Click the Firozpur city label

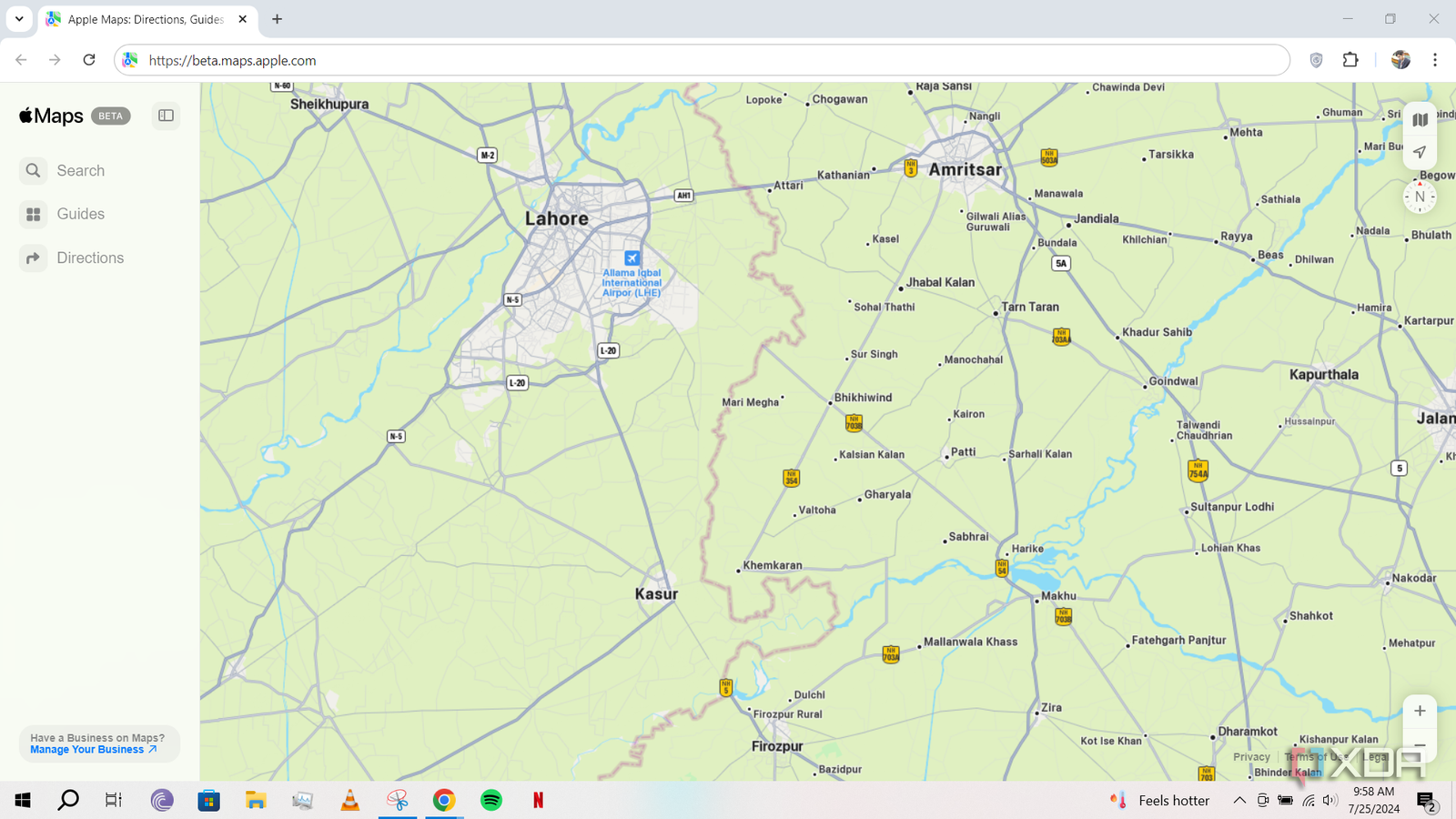777,746
